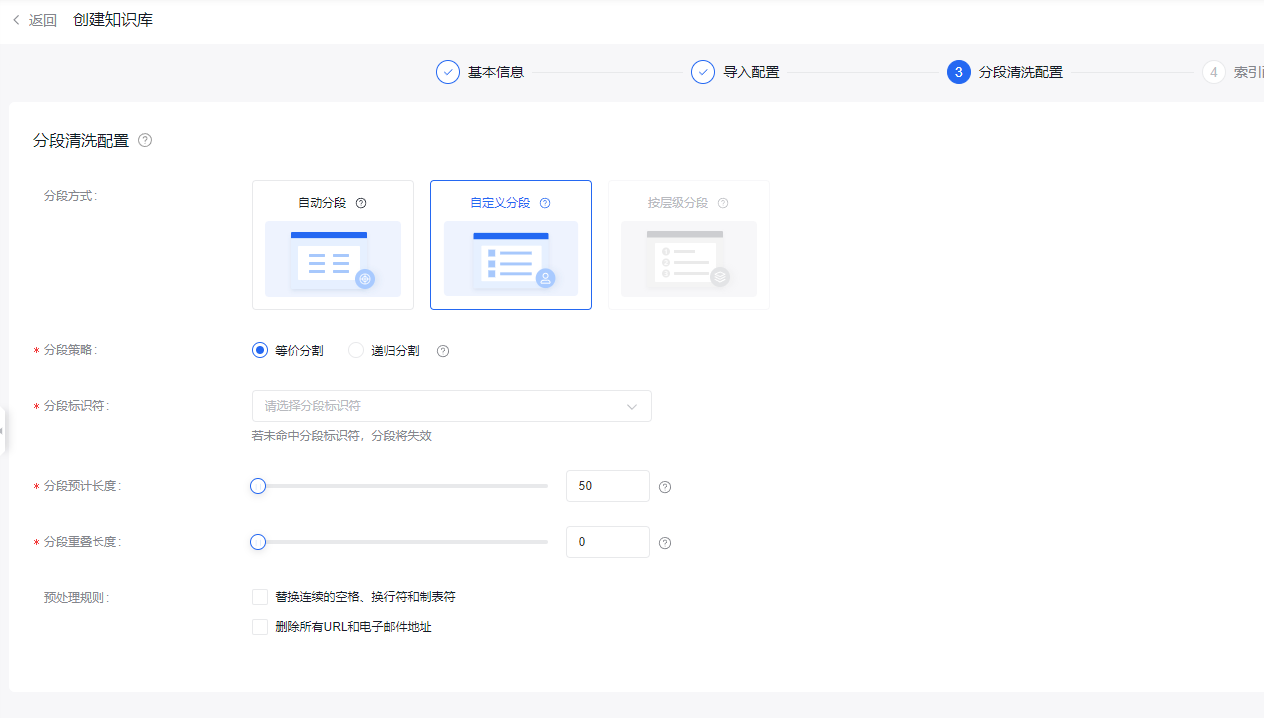Click the help icon beside the 分段预计长度 field
Viewport: 1264px width, 718px height.
tap(664, 486)
